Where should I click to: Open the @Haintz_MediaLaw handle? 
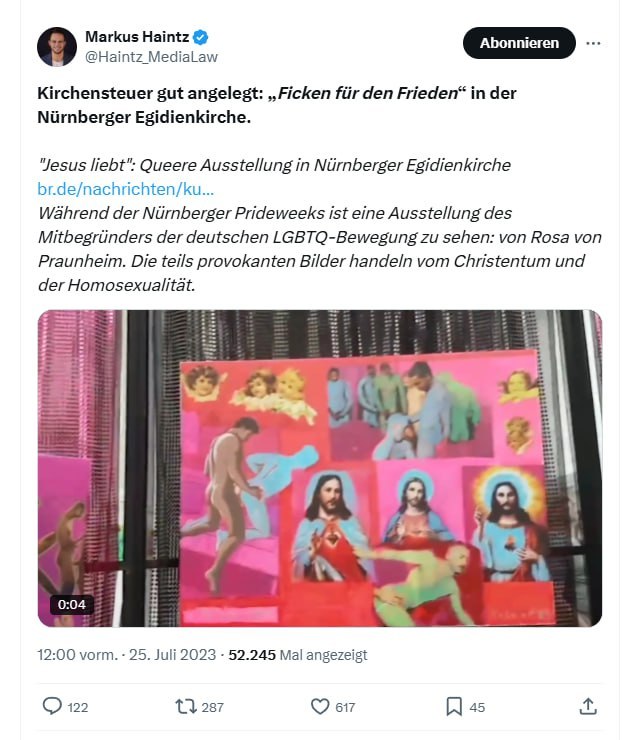[151, 57]
